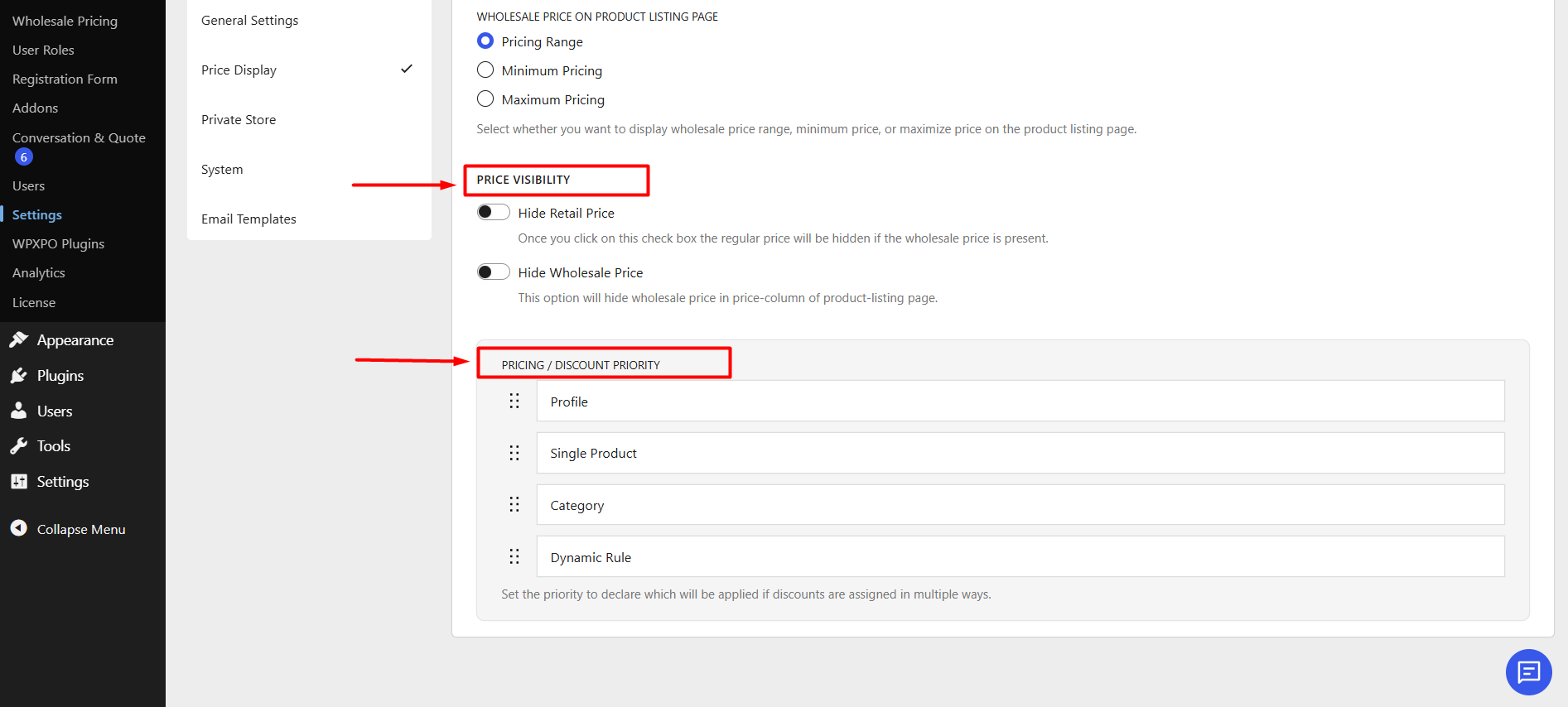The width and height of the screenshot is (1568, 707).
Task: Click the notification badge showing 6
Action: click(x=24, y=157)
